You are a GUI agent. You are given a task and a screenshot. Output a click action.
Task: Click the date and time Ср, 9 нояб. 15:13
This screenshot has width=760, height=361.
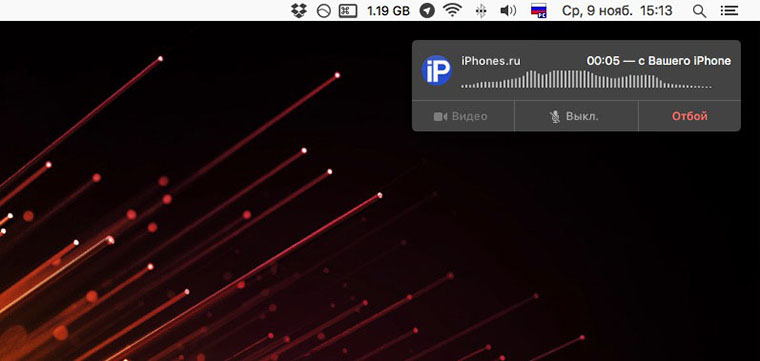click(617, 11)
